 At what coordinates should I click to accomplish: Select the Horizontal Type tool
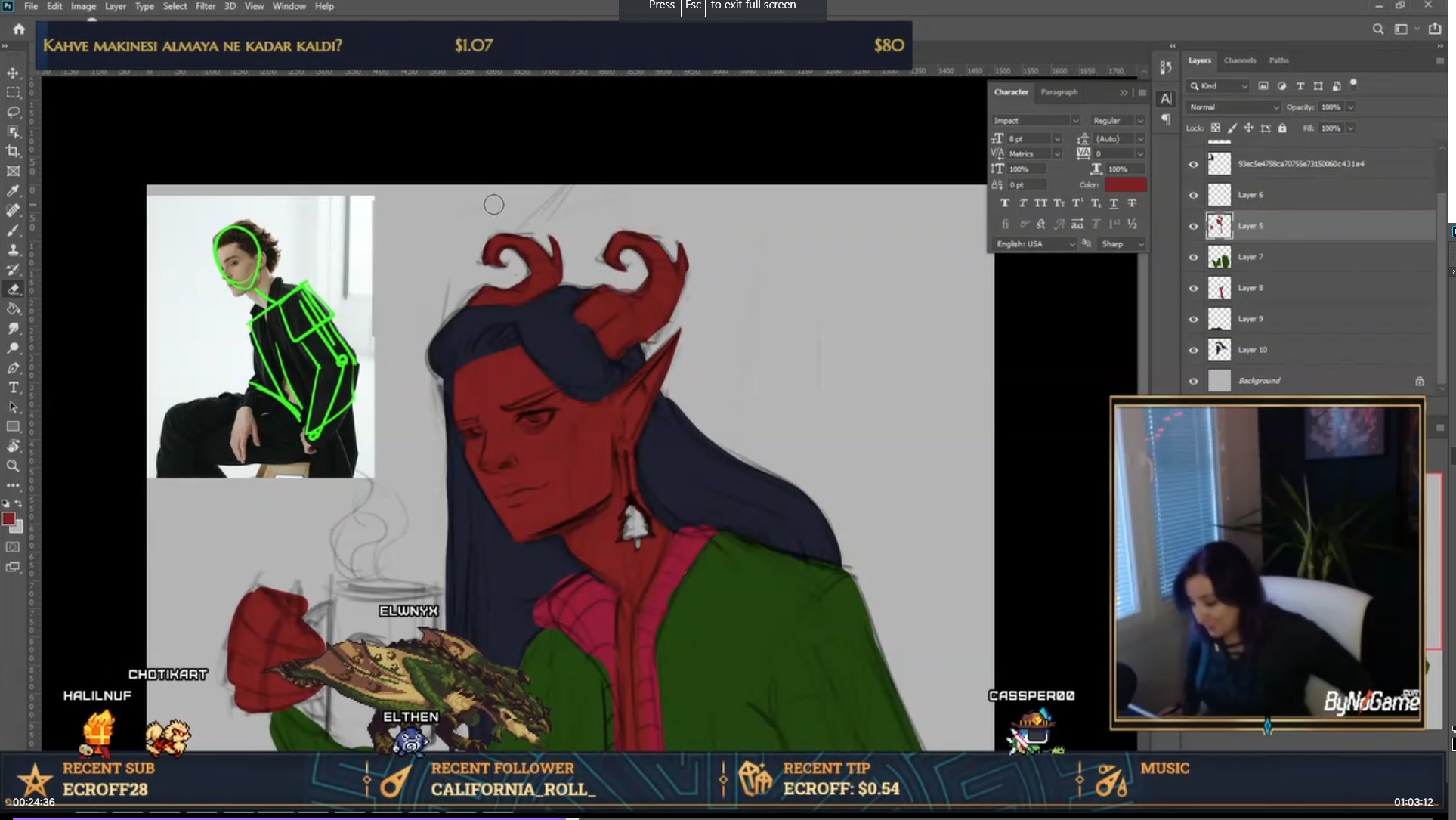click(13, 388)
